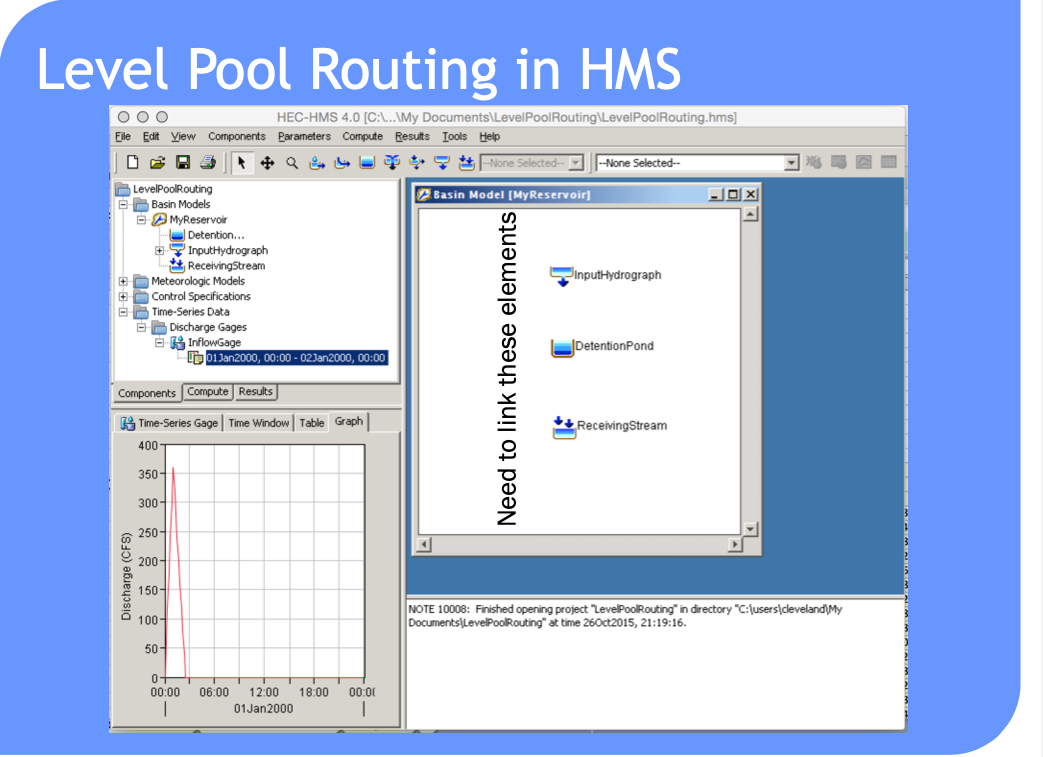This screenshot has height=757, width=1043.
Task: Pick the Sink creation tool in the toolbar
Action: pyautogui.click(x=466, y=162)
